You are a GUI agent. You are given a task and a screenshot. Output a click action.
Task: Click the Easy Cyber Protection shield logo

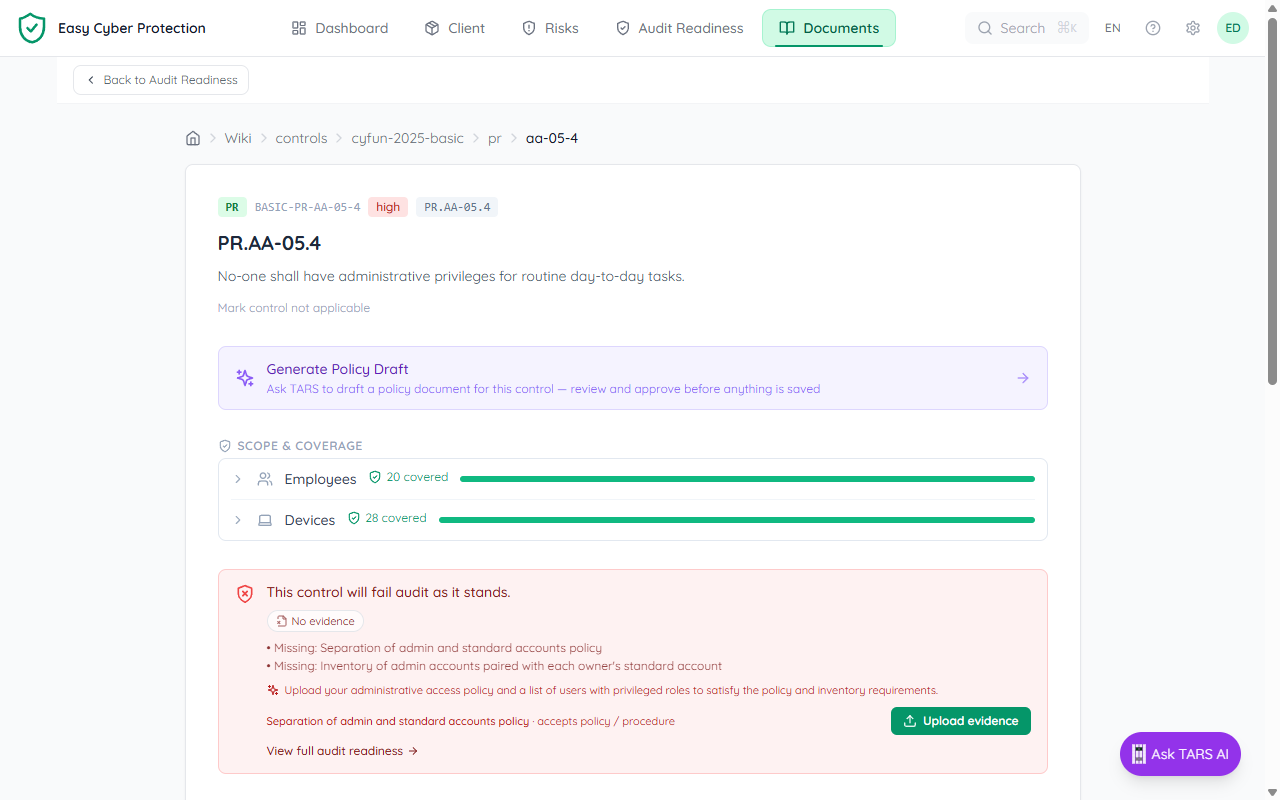pos(32,28)
